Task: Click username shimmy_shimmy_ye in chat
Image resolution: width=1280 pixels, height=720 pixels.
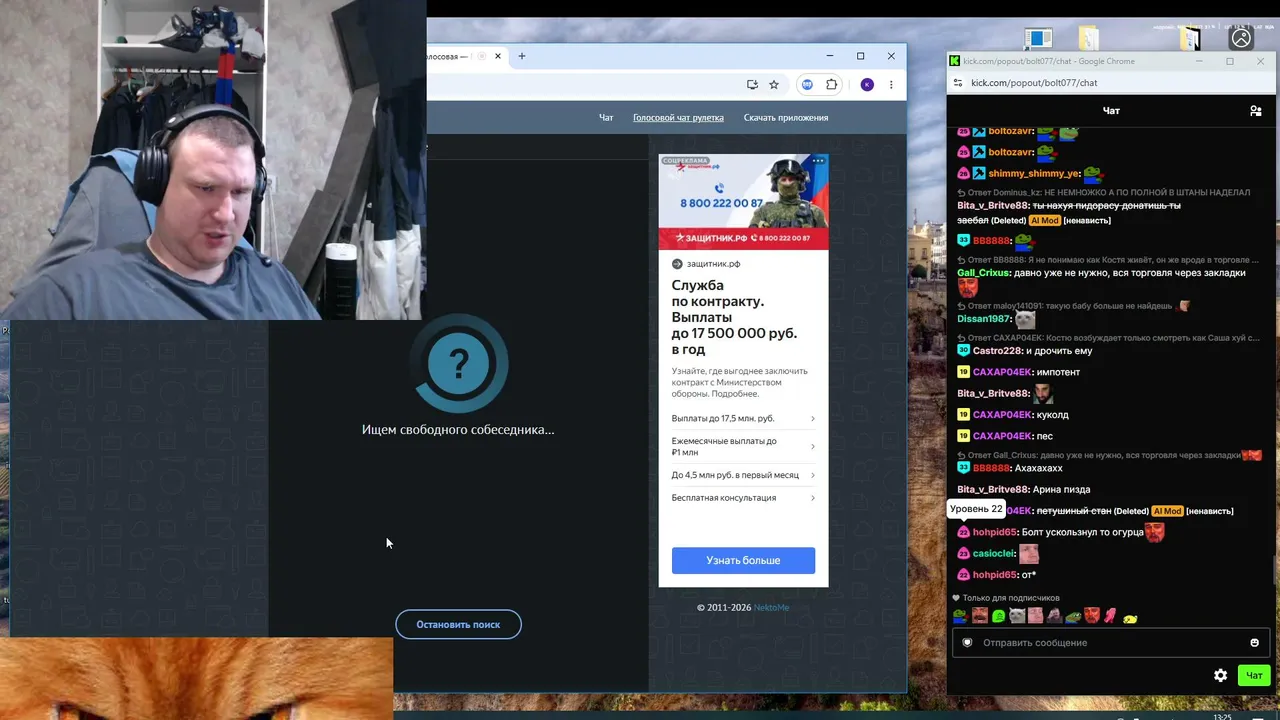Action: click(x=1034, y=173)
